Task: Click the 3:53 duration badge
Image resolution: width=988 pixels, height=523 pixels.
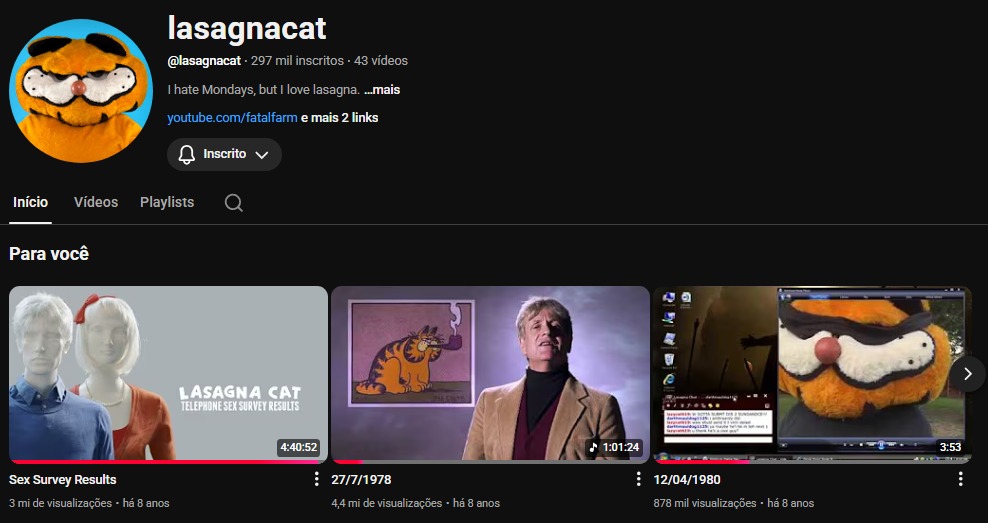Action: click(x=950, y=447)
